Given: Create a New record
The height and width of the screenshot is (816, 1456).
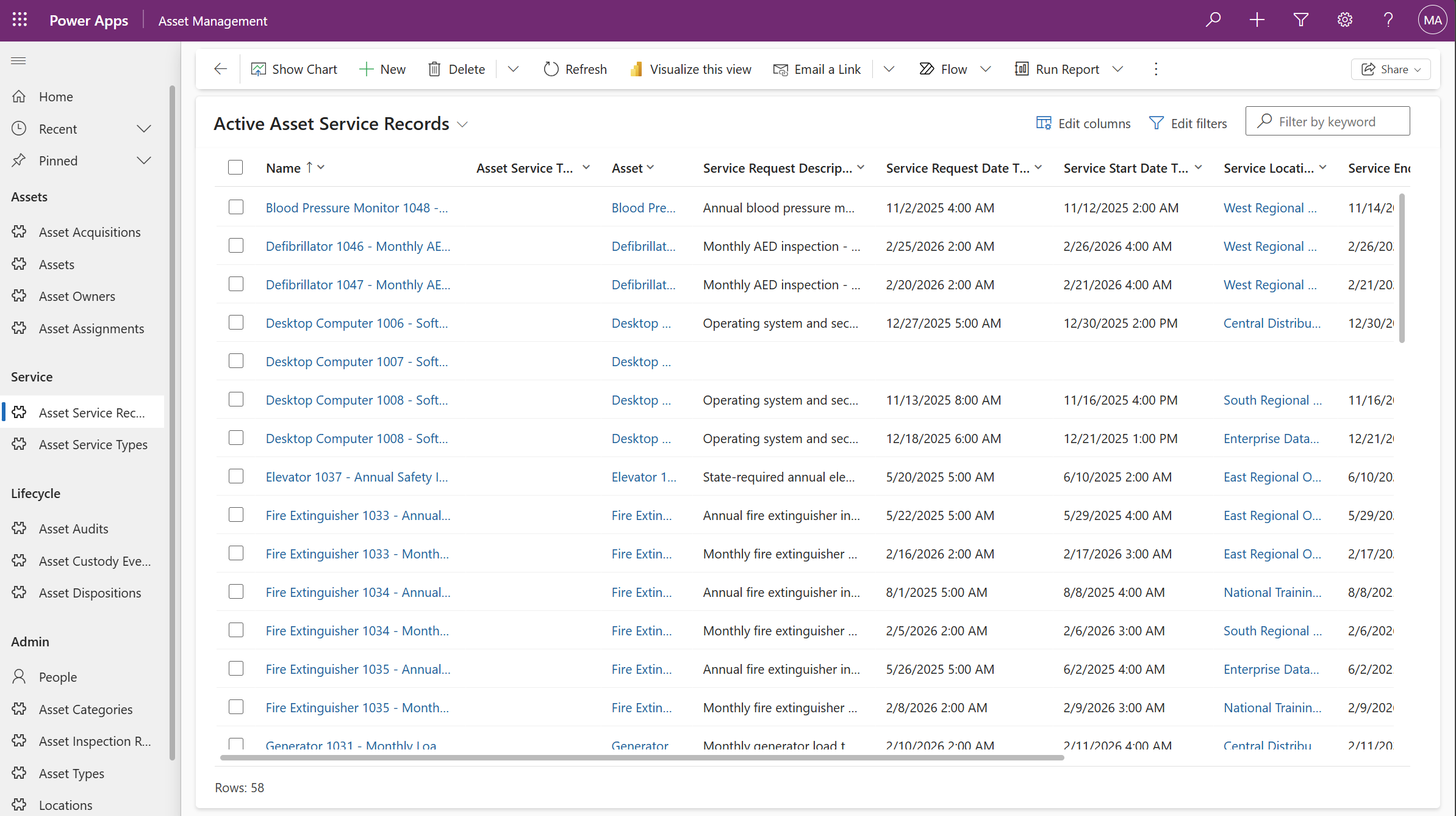Looking at the screenshot, I should pos(382,69).
